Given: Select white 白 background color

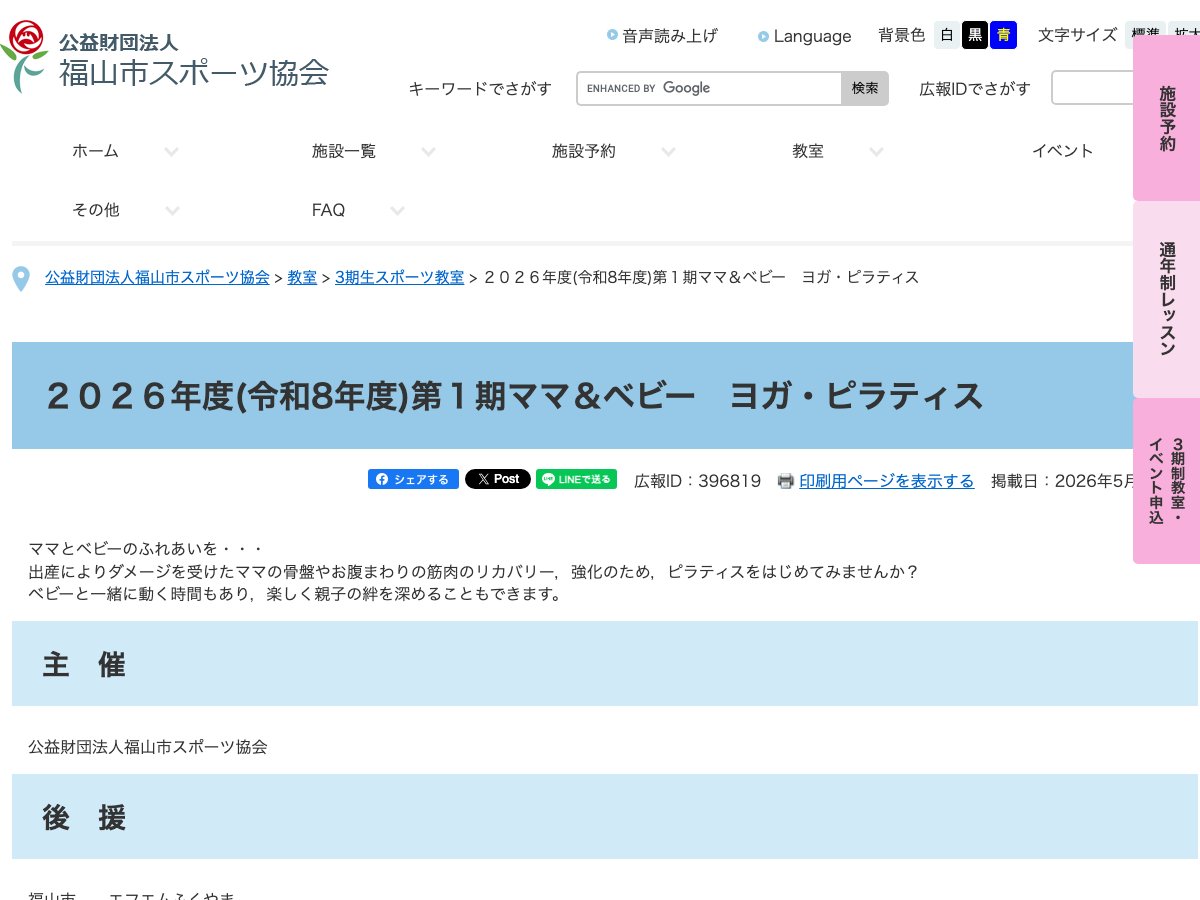Looking at the screenshot, I should 947,35.
